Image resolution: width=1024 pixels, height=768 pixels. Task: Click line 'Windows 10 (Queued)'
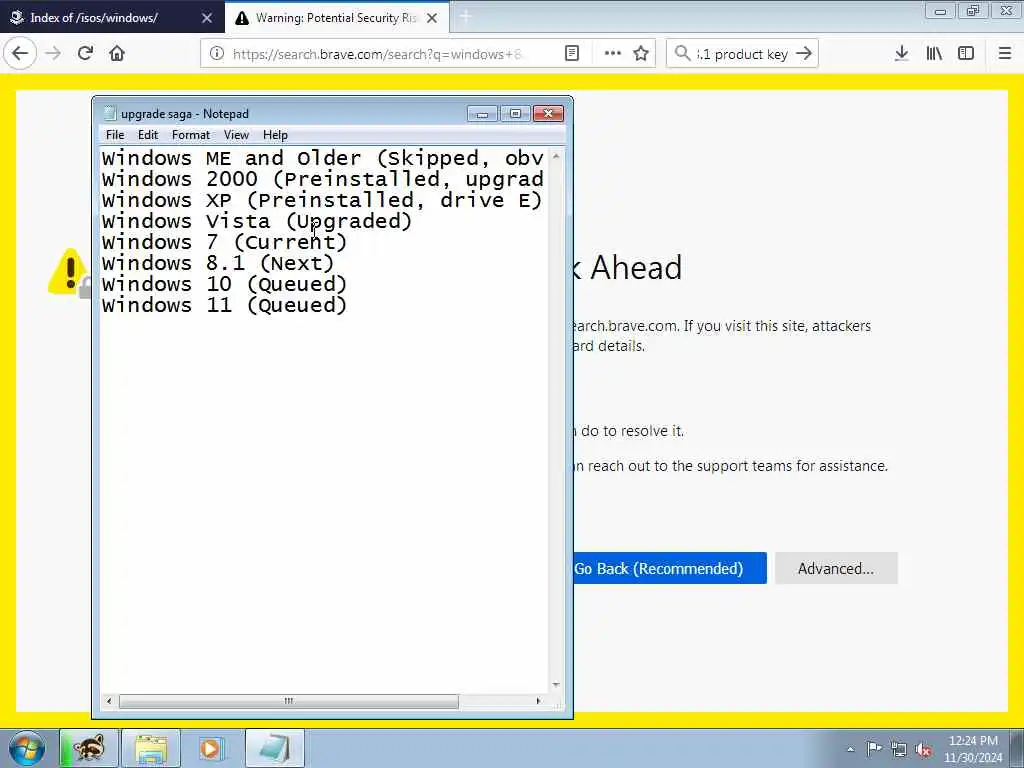point(224,284)
